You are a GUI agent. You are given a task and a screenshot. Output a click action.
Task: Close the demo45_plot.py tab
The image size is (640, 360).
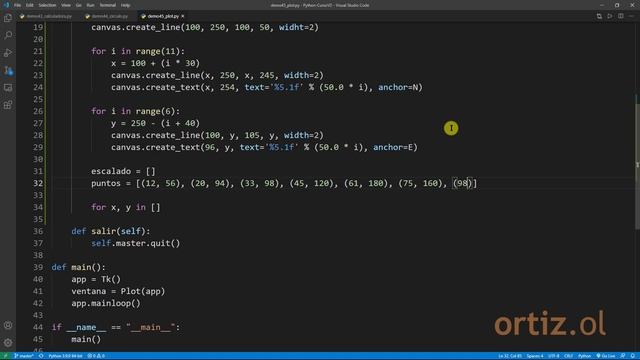coord(182,16)
